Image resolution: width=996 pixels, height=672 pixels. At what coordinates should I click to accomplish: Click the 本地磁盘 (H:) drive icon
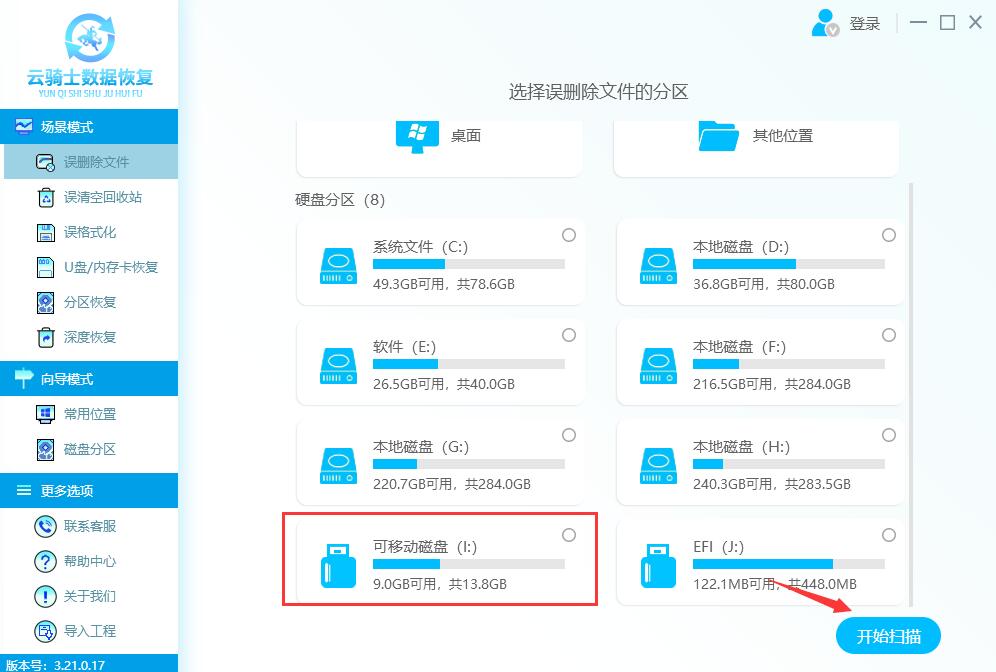point(659,466)
